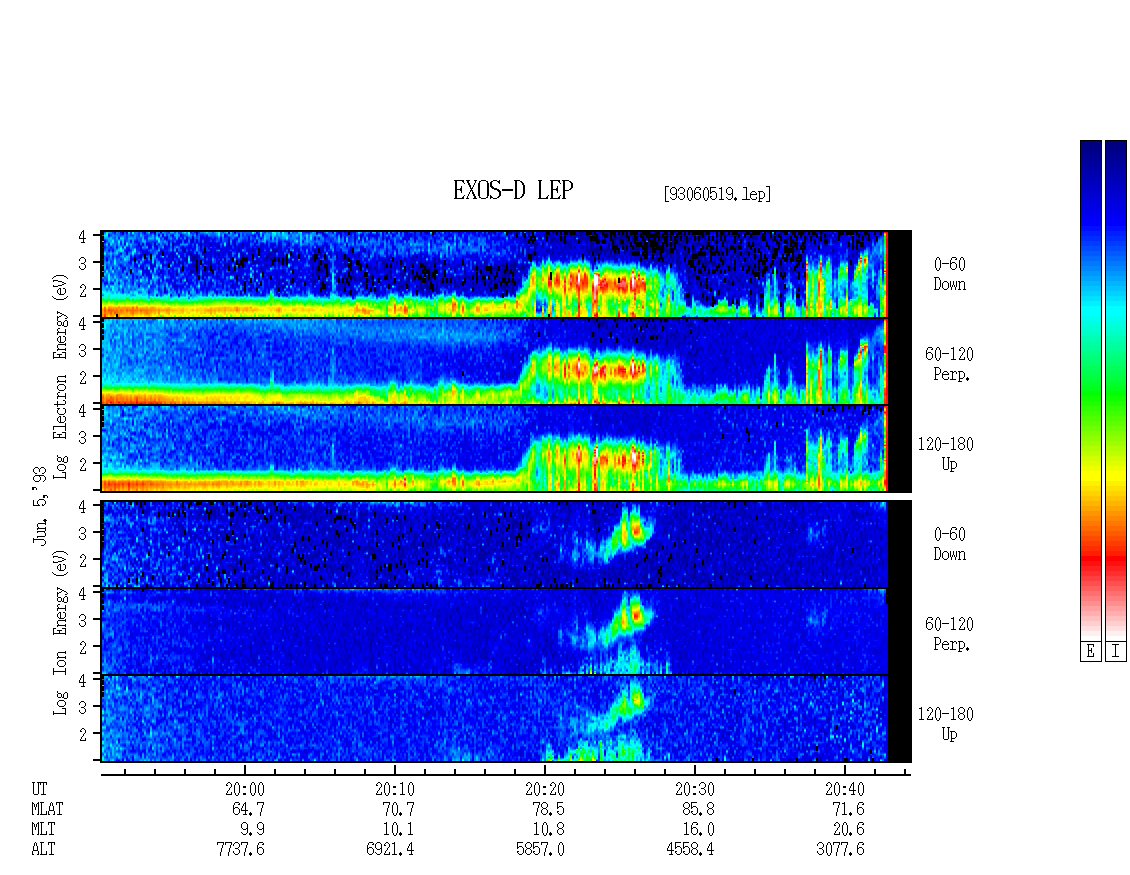This screenshot has height=875, width=1130.
Task: Click the ion color scale bar above I
Action: pyautogui.click(x=1116, y=390)
